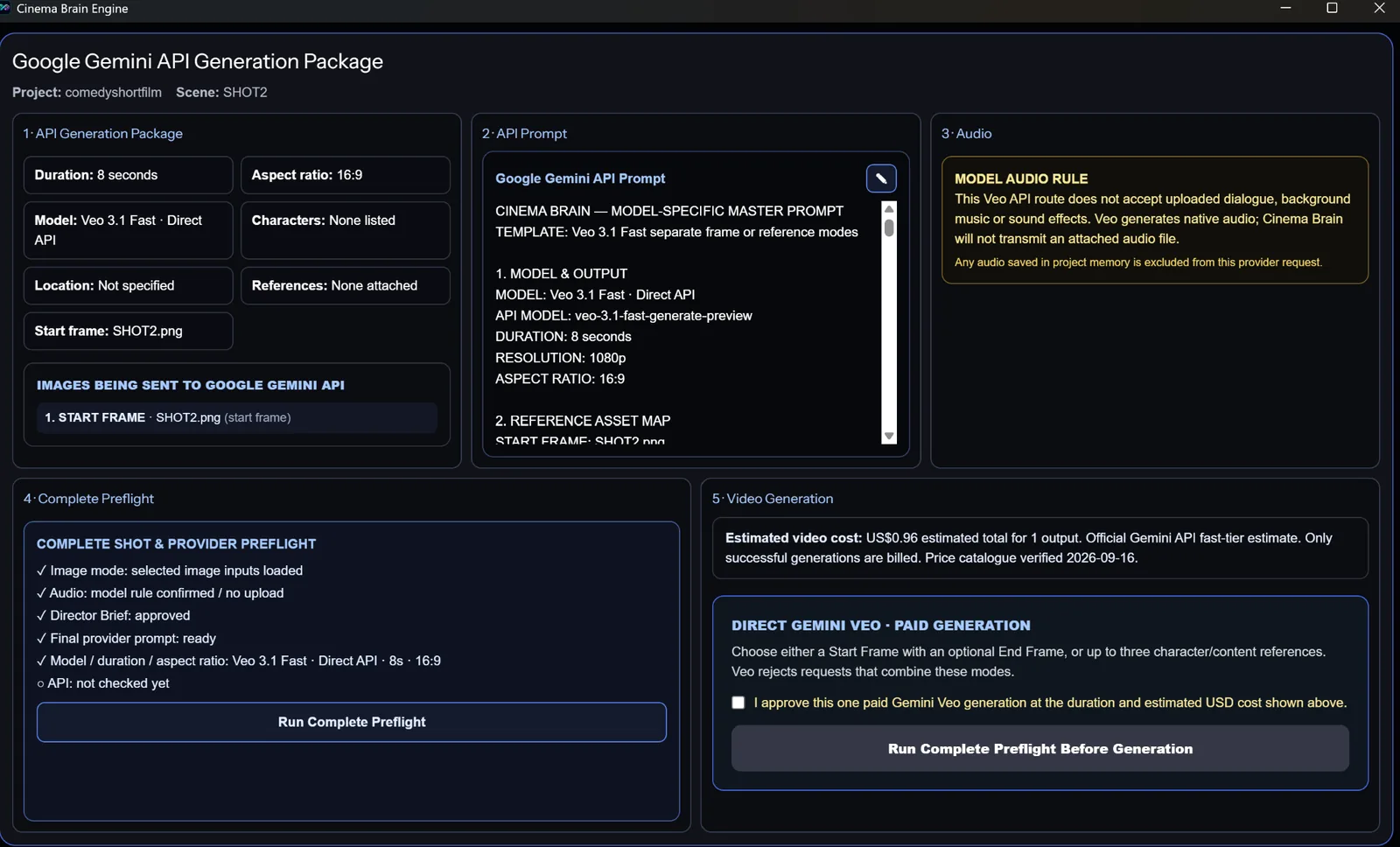Click the IMAGES BEING SENT TO GOOGLE GEMINI API heading
The height and width of the screenshot is (847, 1400).
[191, 385]
